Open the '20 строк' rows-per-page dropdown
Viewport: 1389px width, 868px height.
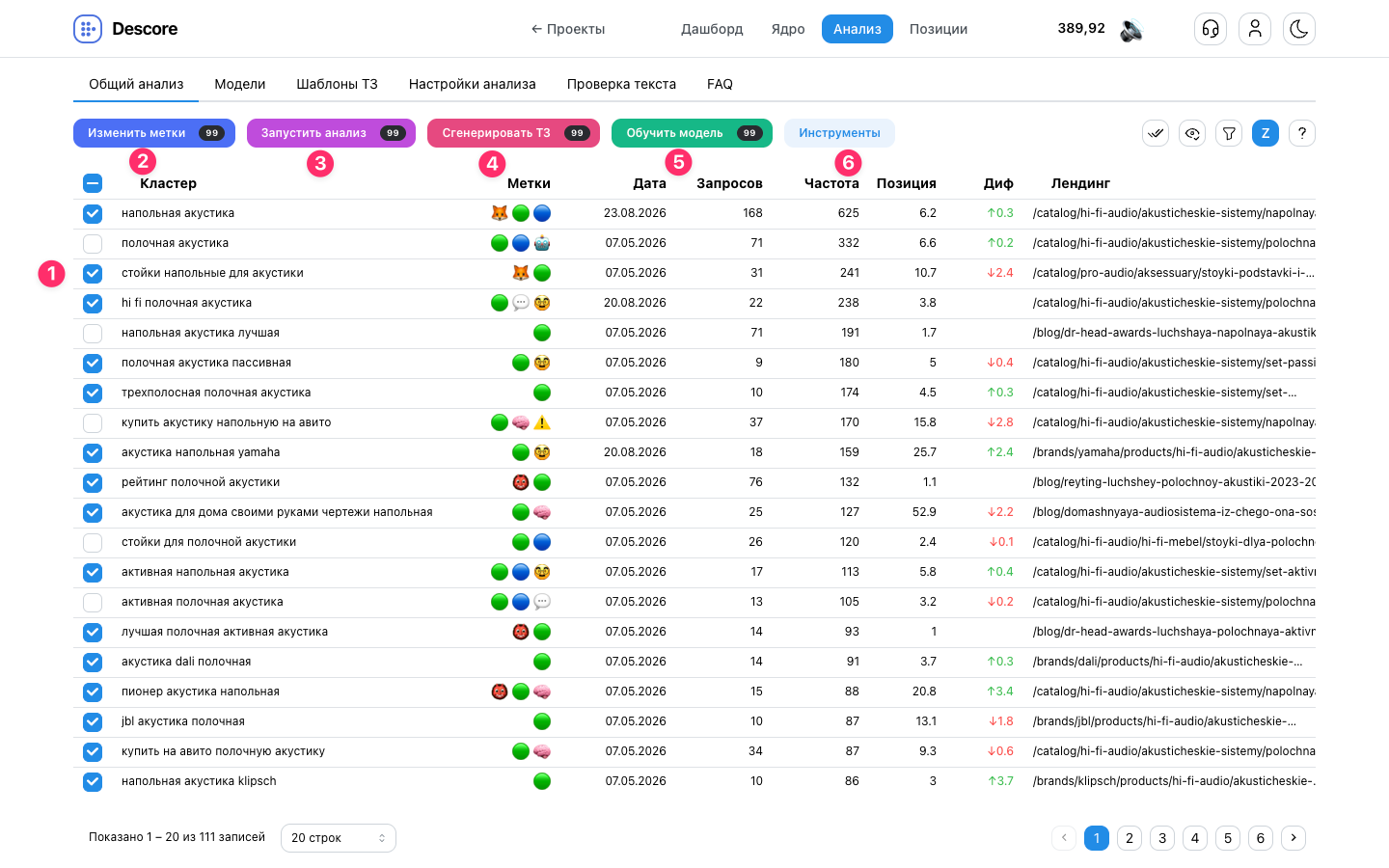pos(339,838)
